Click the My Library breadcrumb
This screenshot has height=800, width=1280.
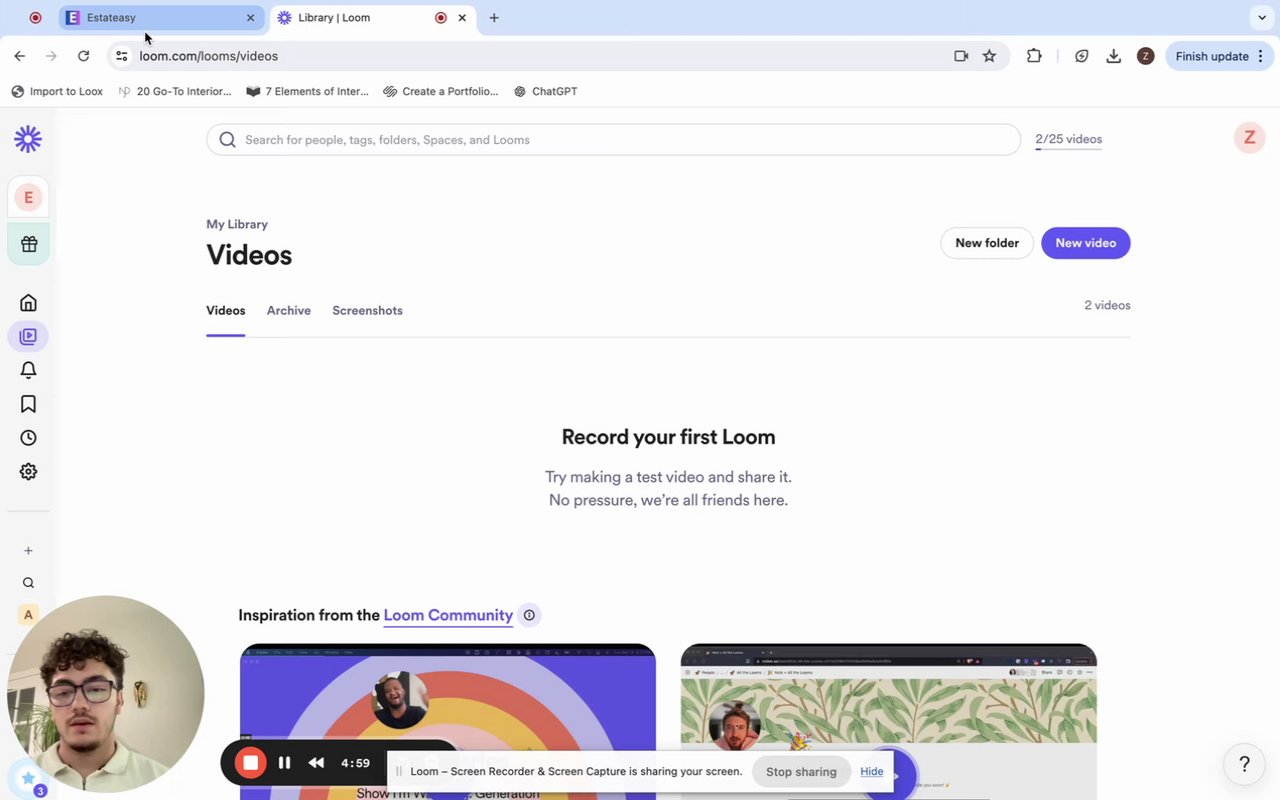(237, 225)
